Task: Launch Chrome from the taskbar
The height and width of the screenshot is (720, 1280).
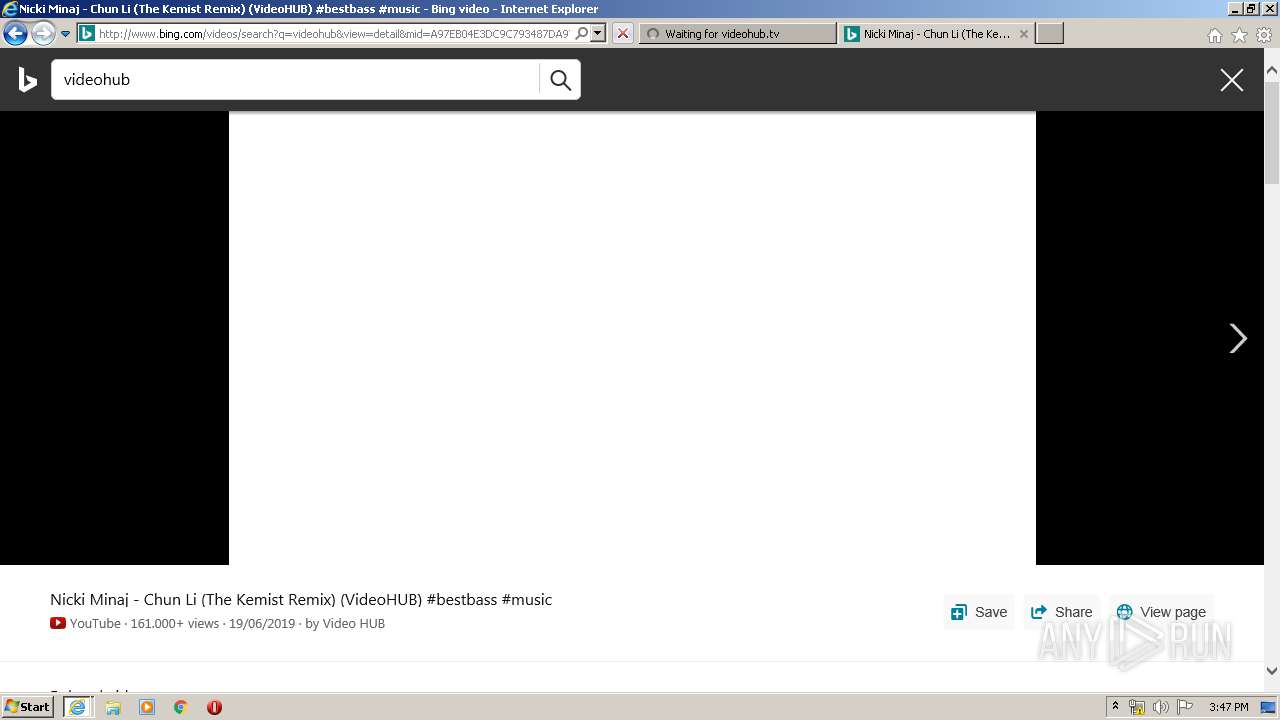Action: click(x=181, y=707)
